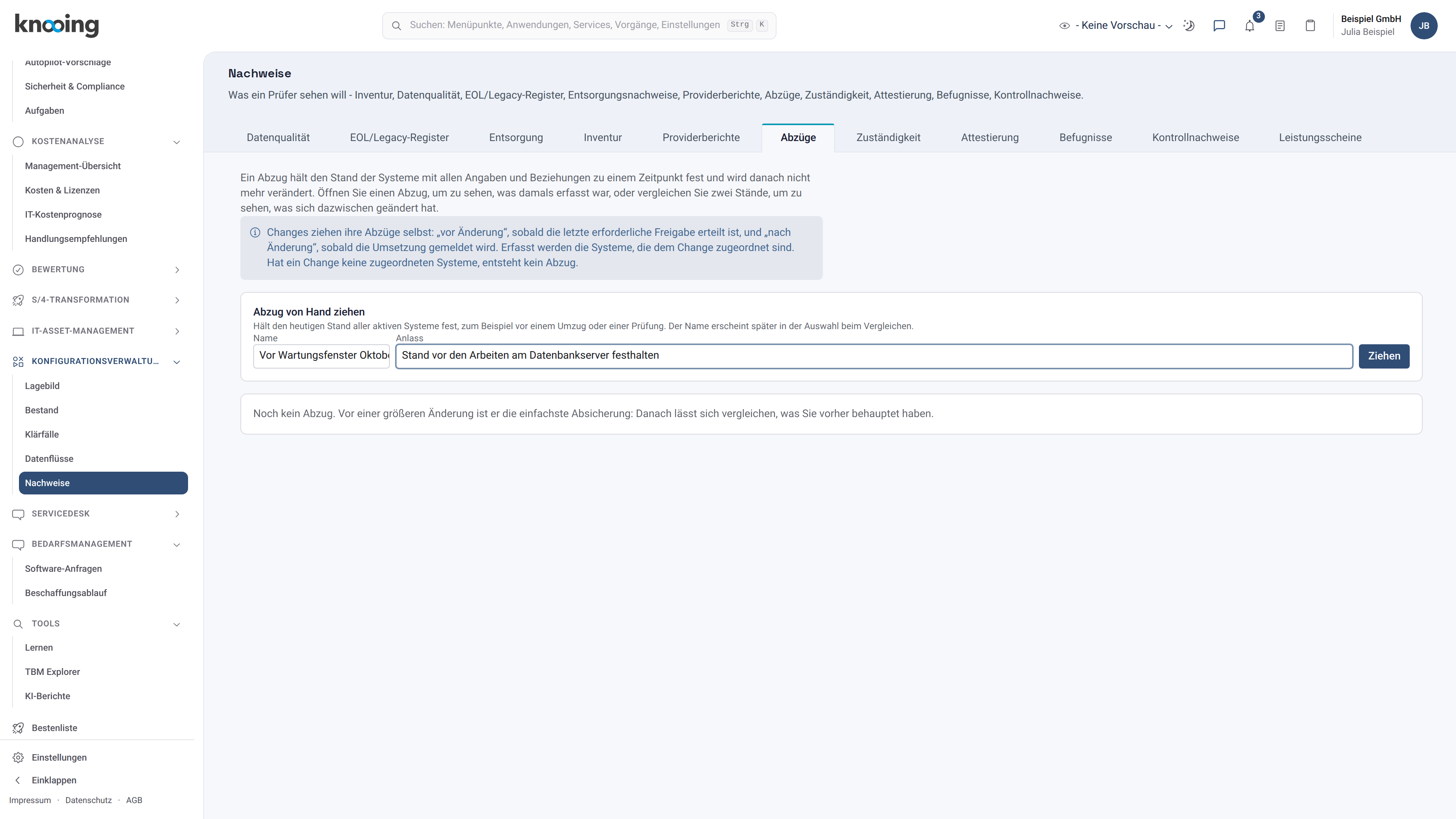Open the chat messages icon
The image size is (1456, 819).
(x=1219, y=26)
